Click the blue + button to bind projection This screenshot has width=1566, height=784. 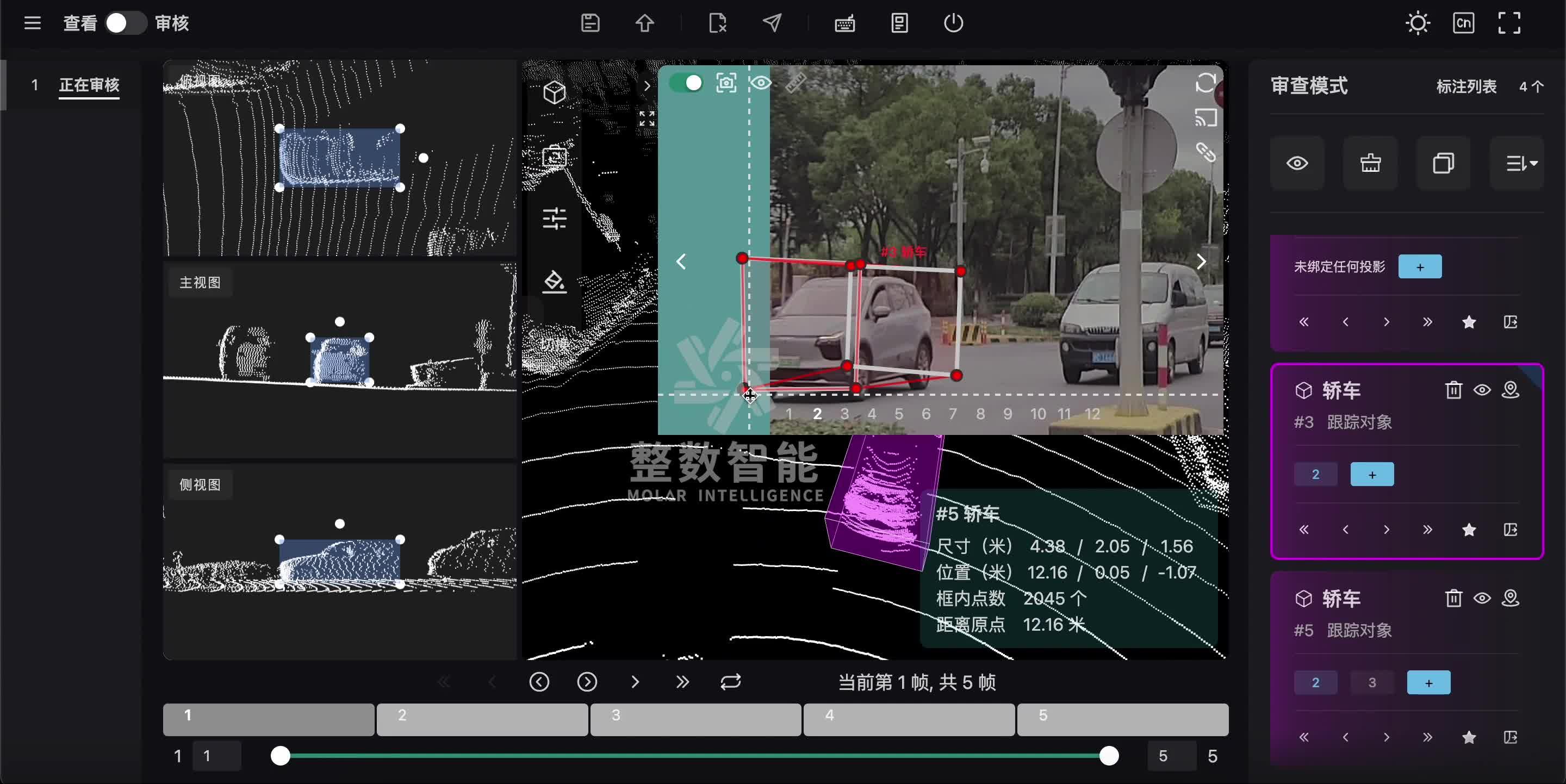pos(1420,266)
